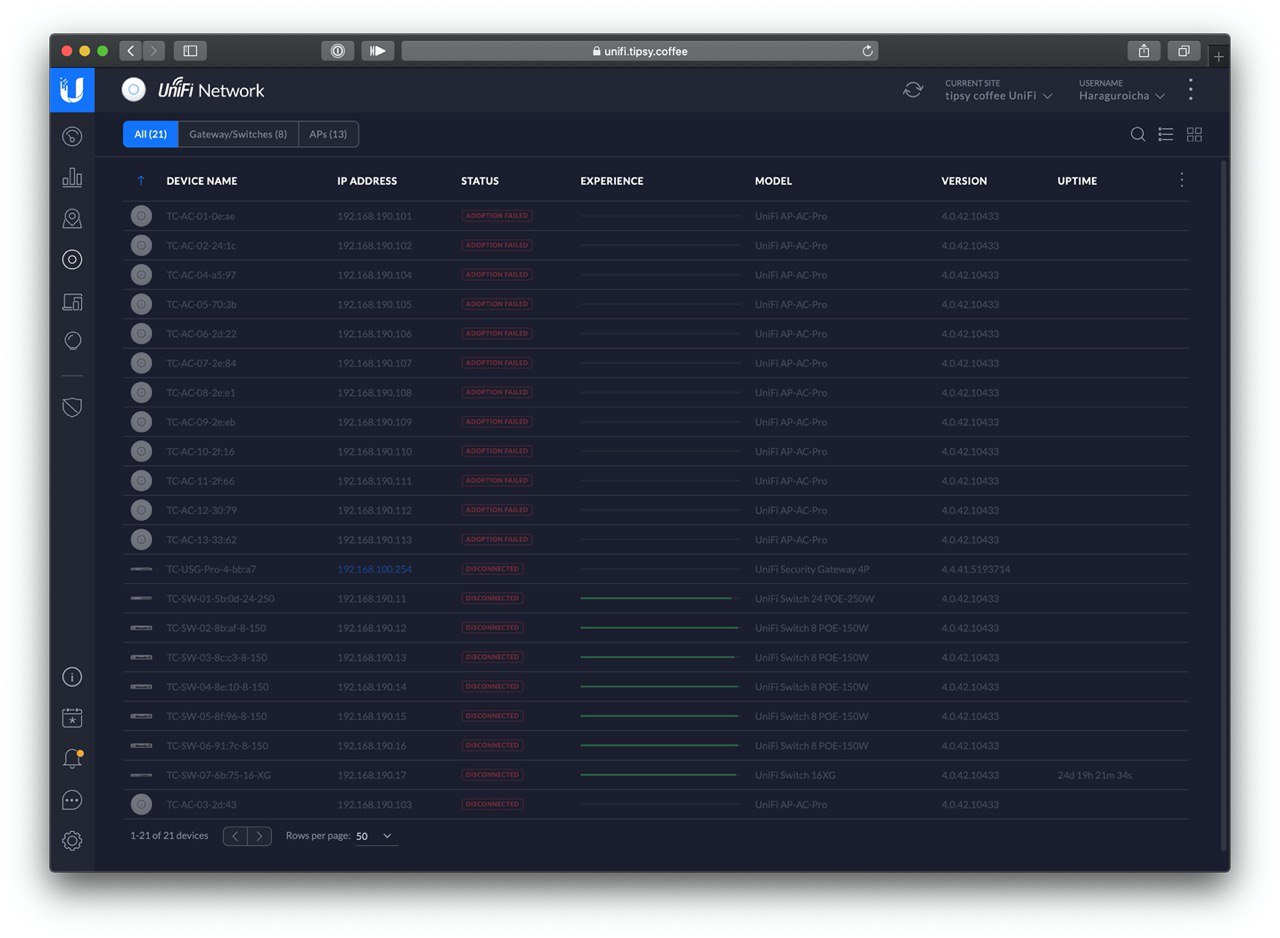Open the live chat support icon
Viewport: 1280px width, 938px height.
[72, 800]
